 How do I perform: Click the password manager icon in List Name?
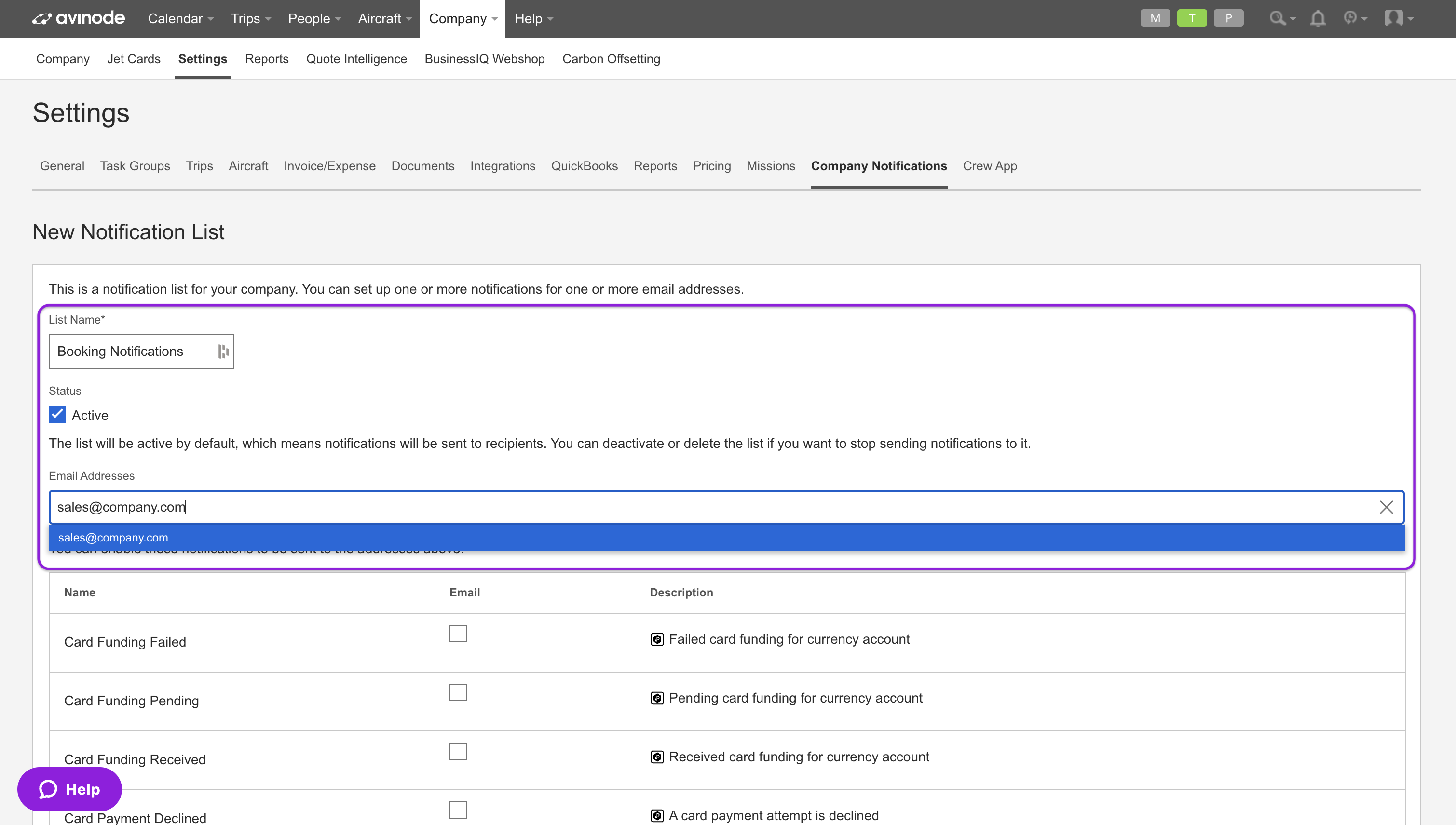tap(223, 352)
